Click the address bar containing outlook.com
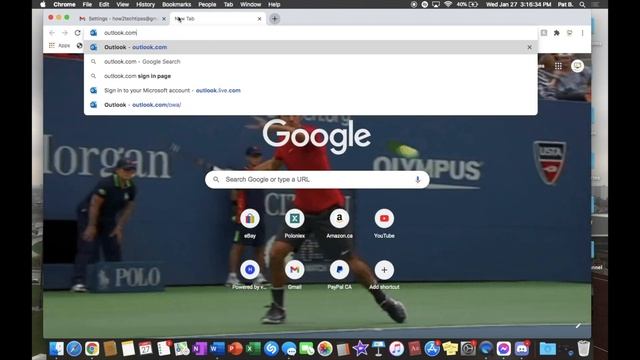The height and width of the screenshot is (360, 640). pyautogui.click(x=311, y=33)
